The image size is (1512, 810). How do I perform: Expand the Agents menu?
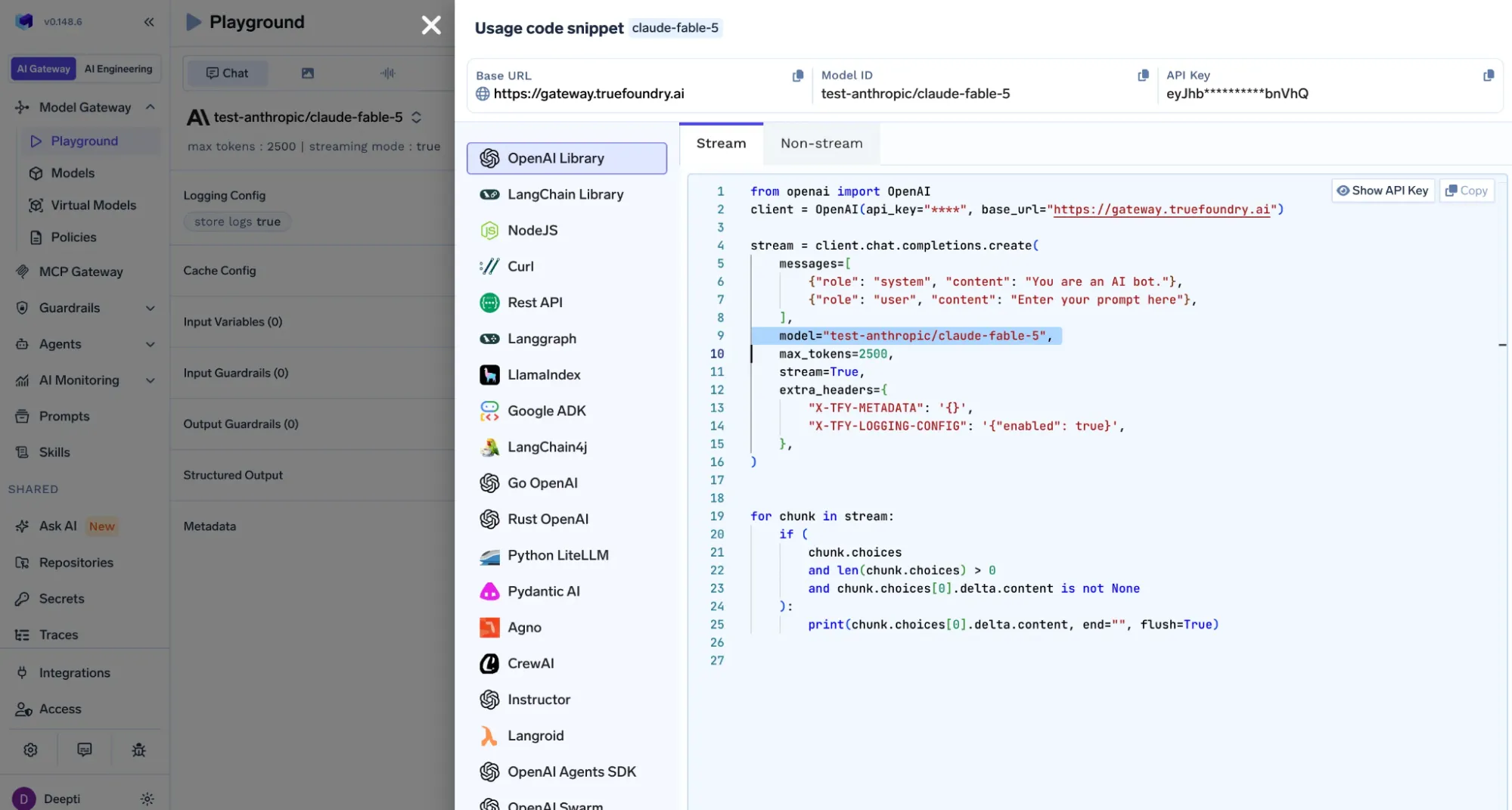click(x=151, y=344)
